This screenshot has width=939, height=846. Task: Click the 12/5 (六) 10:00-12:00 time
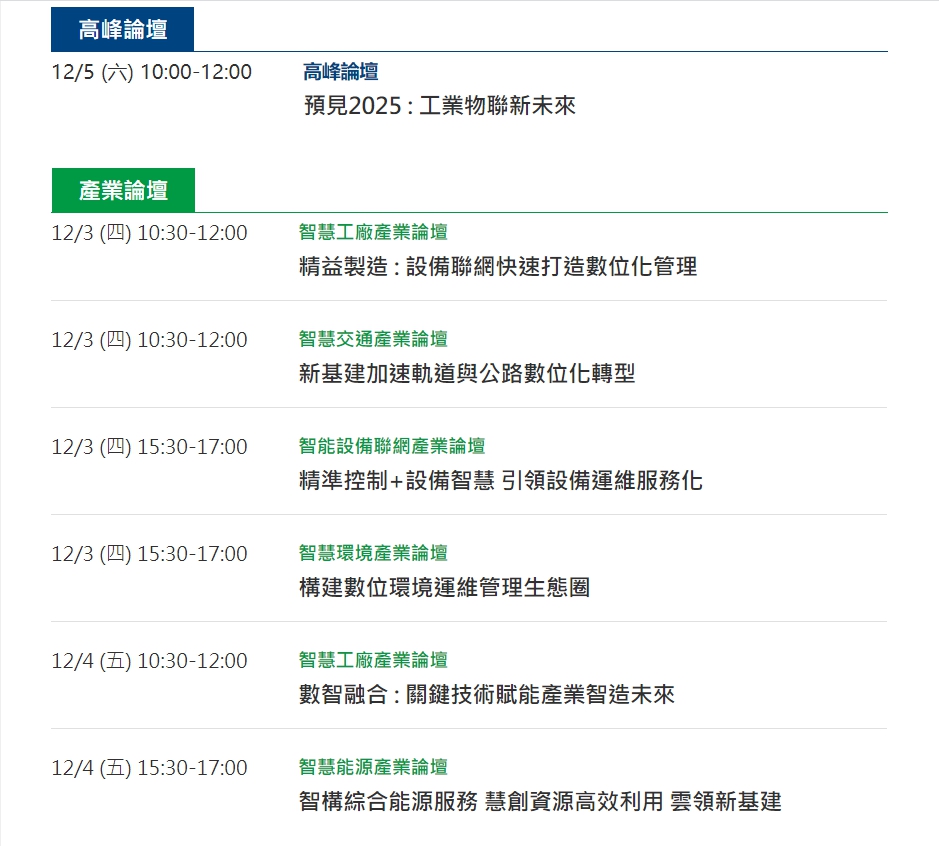(x=152, y=72)
